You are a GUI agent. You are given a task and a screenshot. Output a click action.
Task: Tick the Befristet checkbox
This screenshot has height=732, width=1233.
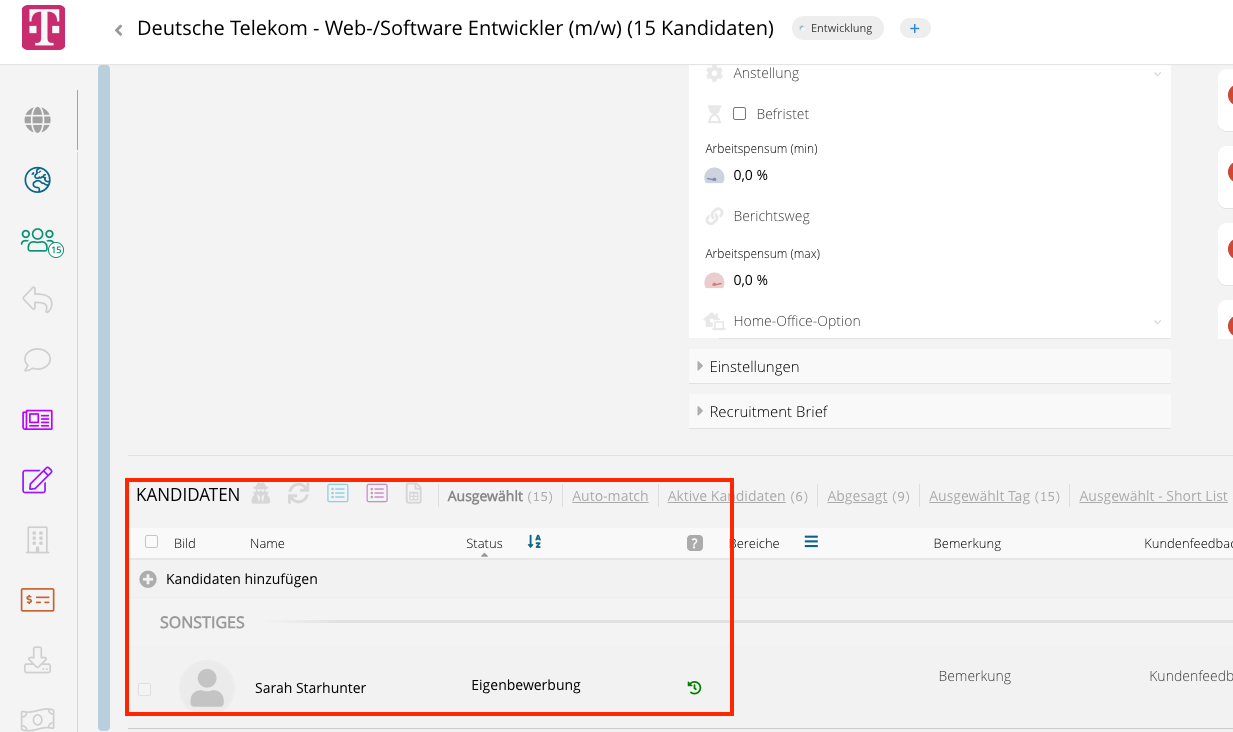point(740,114)
